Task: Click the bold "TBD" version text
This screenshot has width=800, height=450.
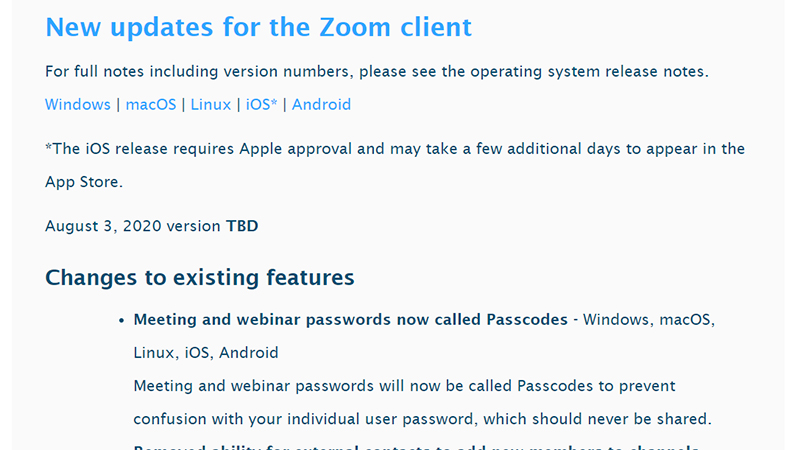Action: pos(242,226)
